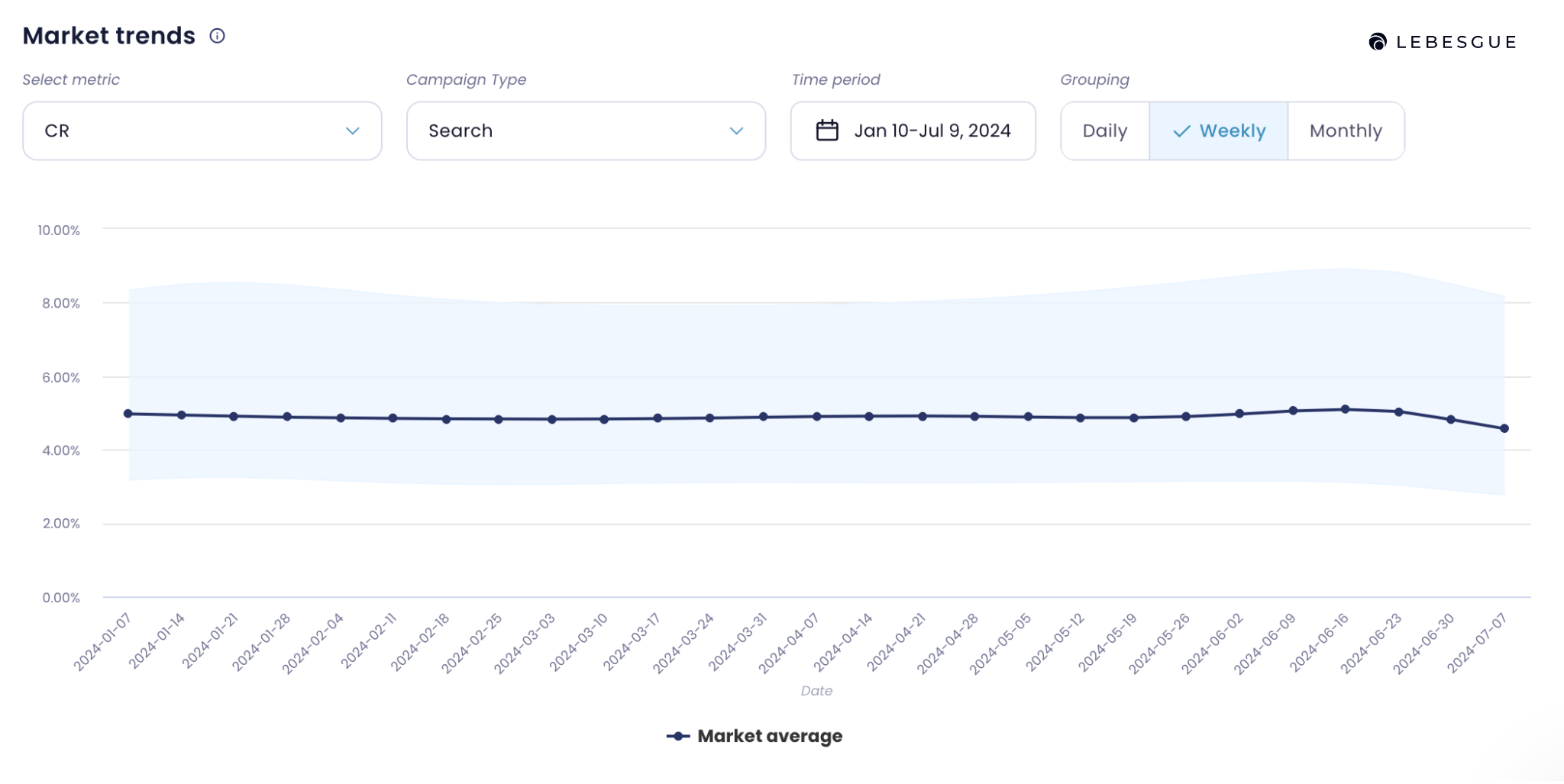This screenshot has width=1564, height=784.
Task: Click the Lebesgue logo icon
Action: pyautogui.click(x=1378, y=42)
